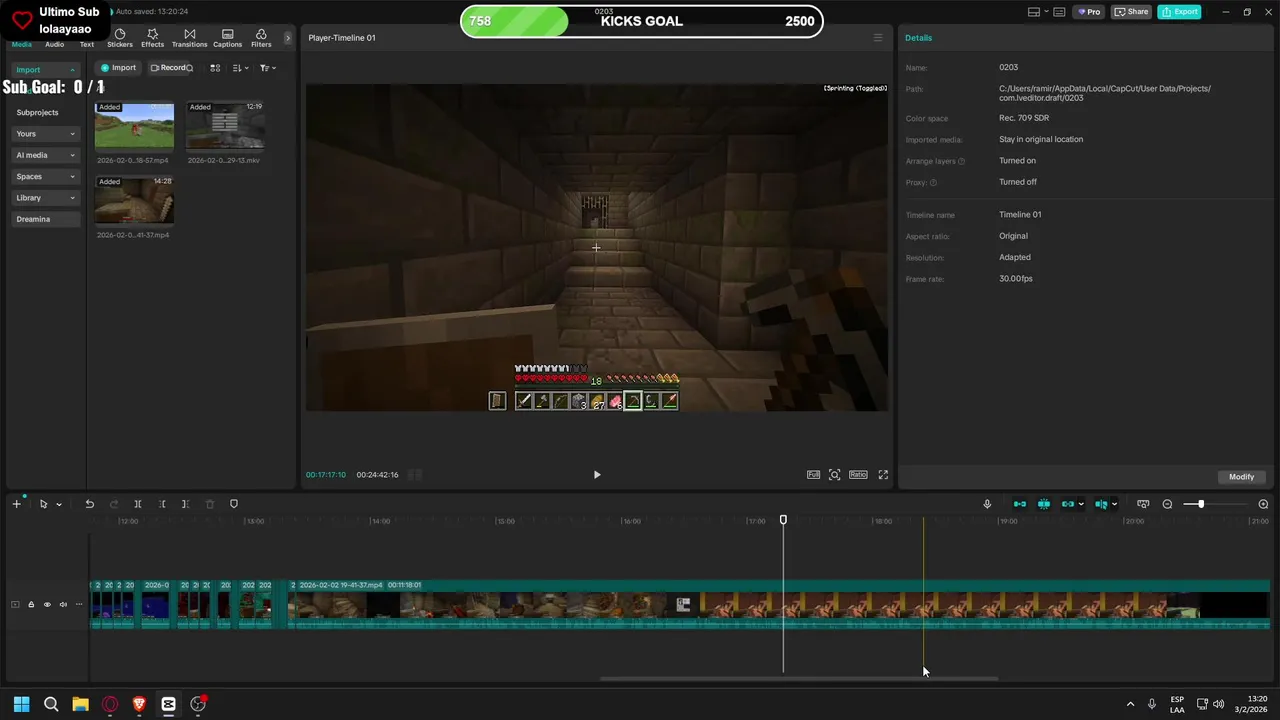This screenshot has height=720, width=1280.
Task: Redo the last undone edit
Action: [113, 504]
